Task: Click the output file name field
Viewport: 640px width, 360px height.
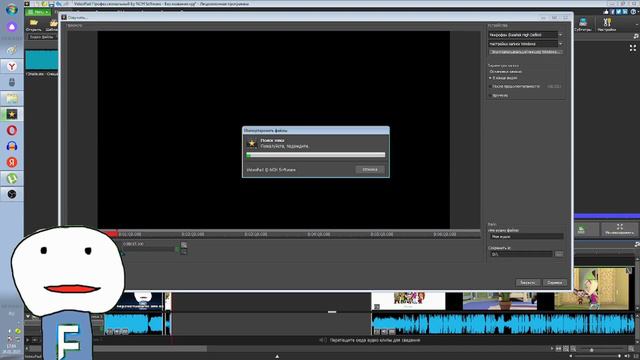Action: [x=526, y=236]
